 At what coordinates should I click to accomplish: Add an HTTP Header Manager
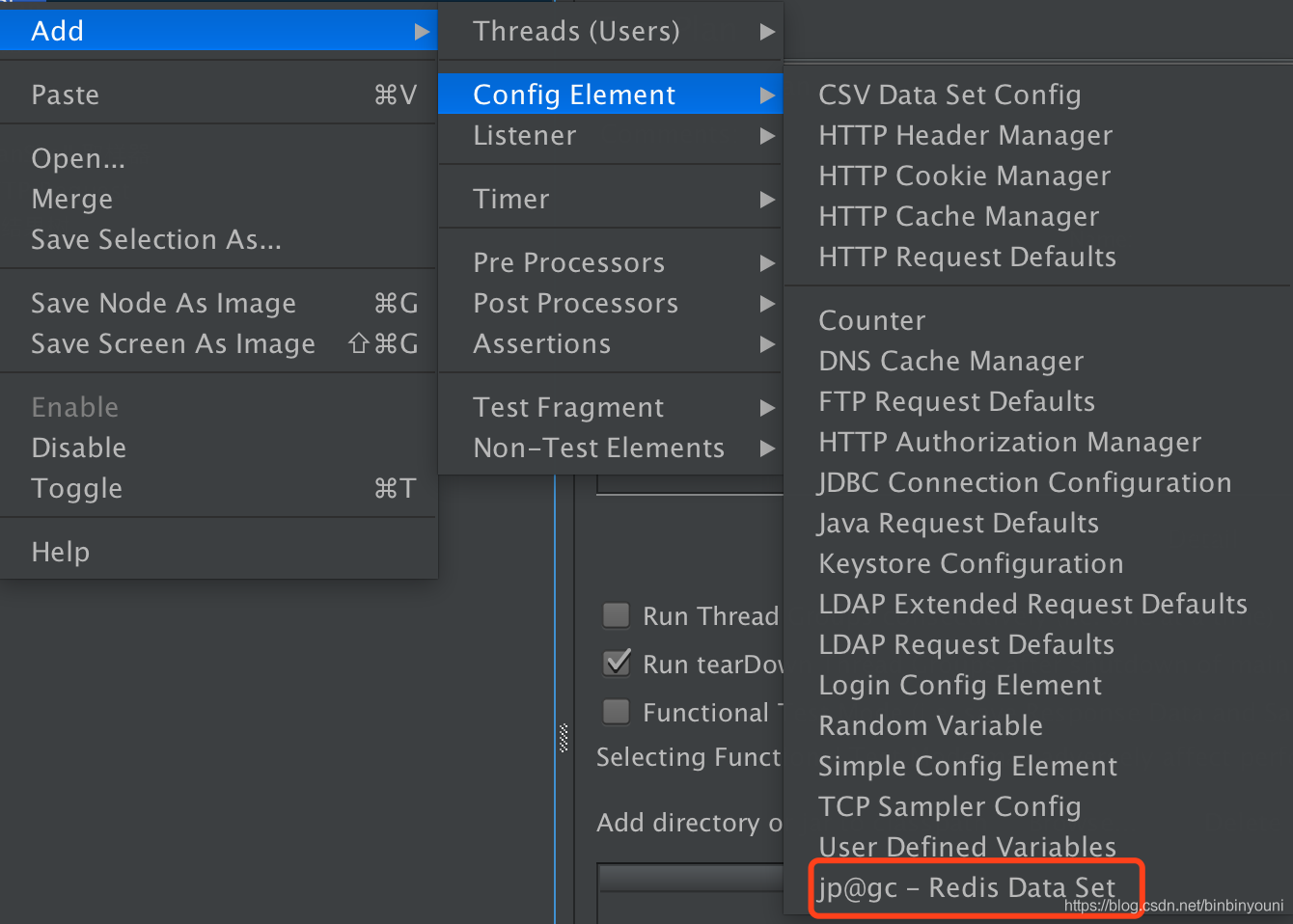[x=1038, y=135]
